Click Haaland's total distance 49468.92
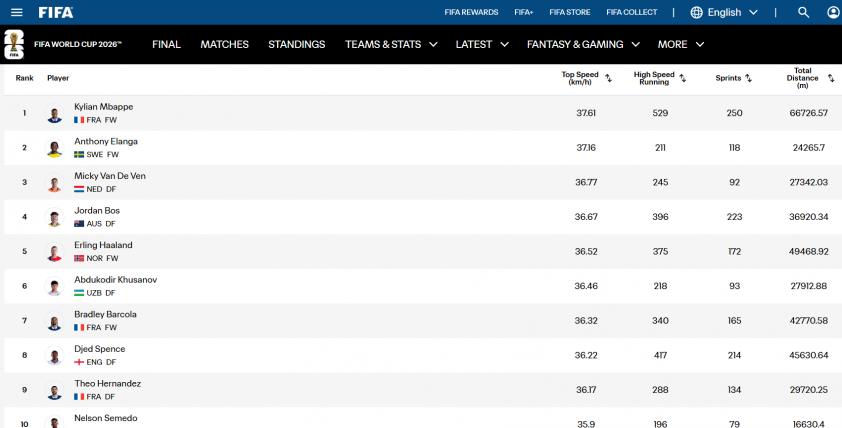This screenshot has height=428, width=842. click(x=809, y=251)
